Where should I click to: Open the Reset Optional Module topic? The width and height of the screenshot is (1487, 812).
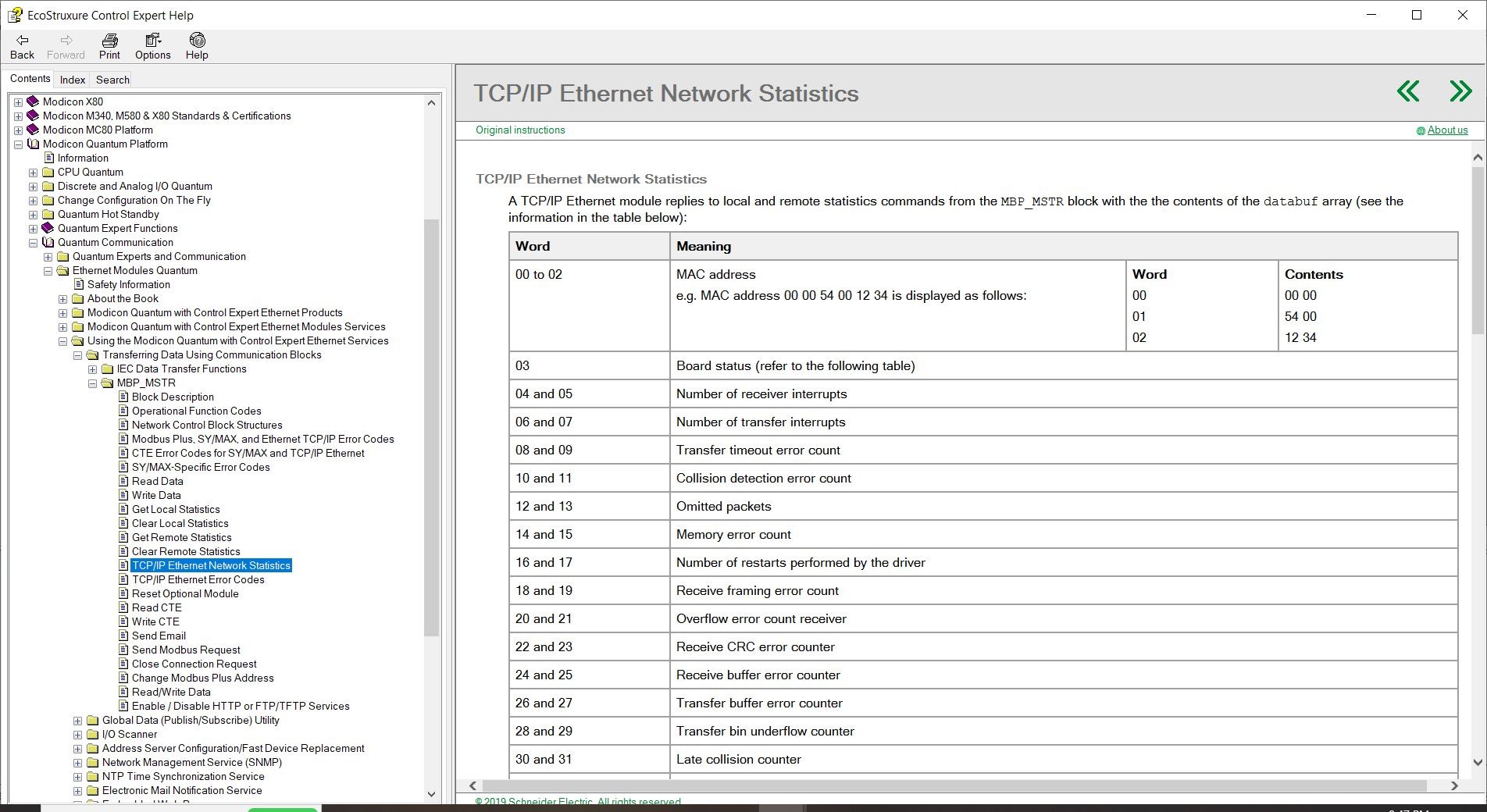(185, 593)
